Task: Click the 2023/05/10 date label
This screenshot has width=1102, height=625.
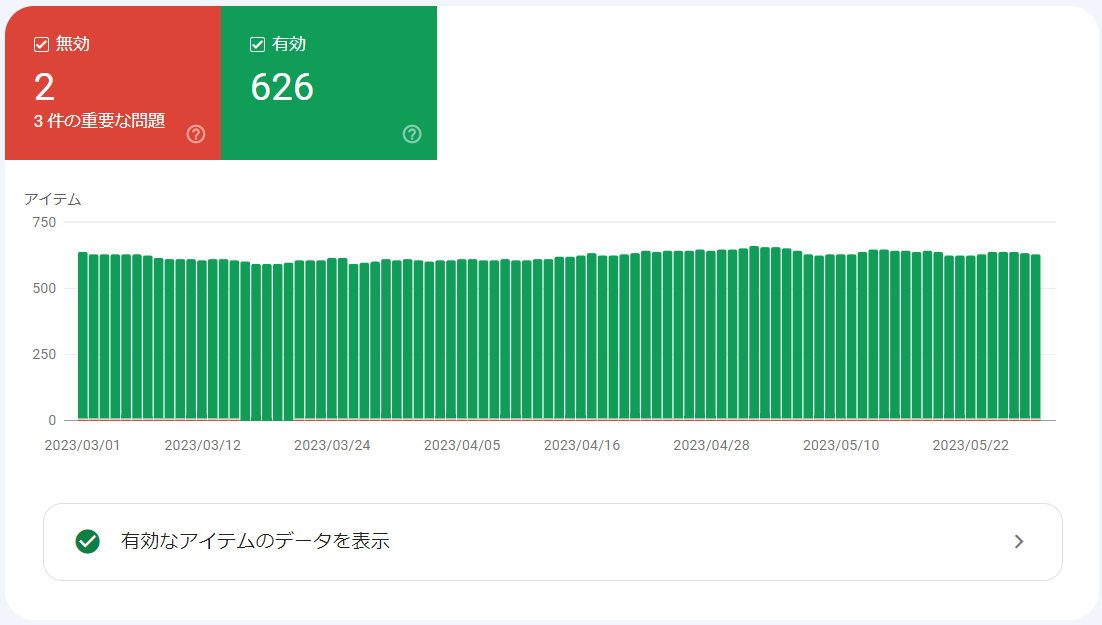Action: [841, 445]
